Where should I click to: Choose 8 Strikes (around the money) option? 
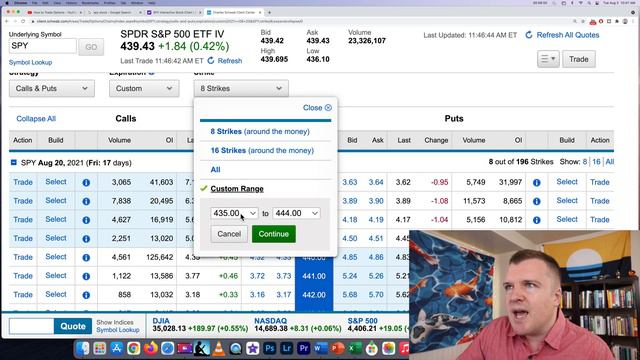(260, 131)
